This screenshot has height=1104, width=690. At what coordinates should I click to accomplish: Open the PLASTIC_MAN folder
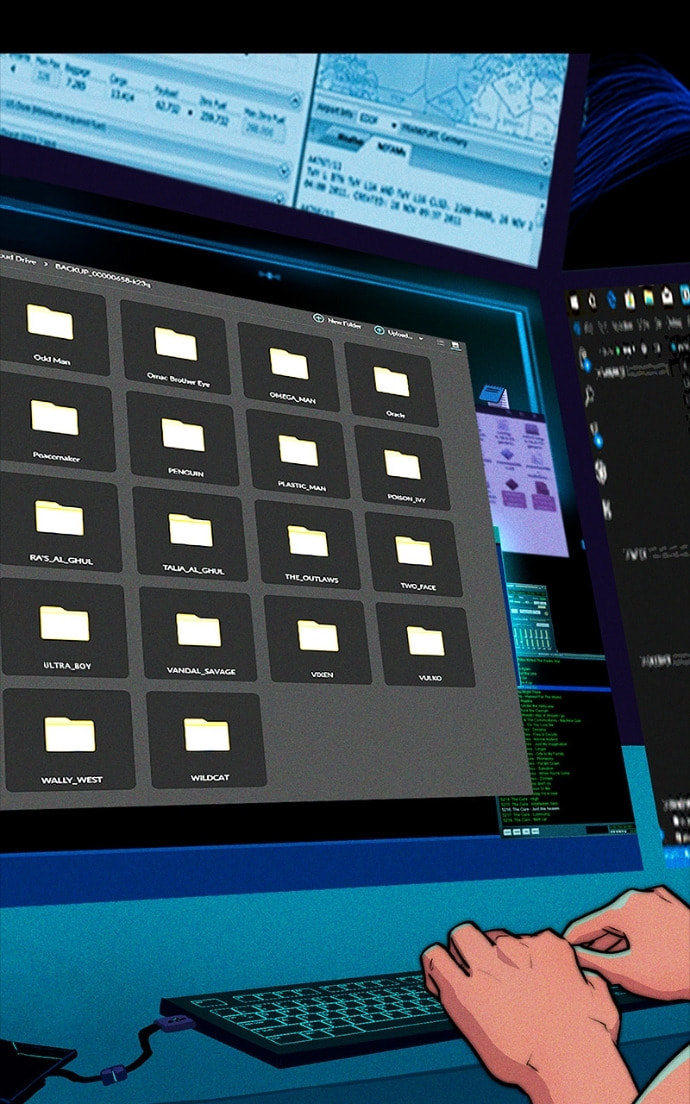(299, 453)
